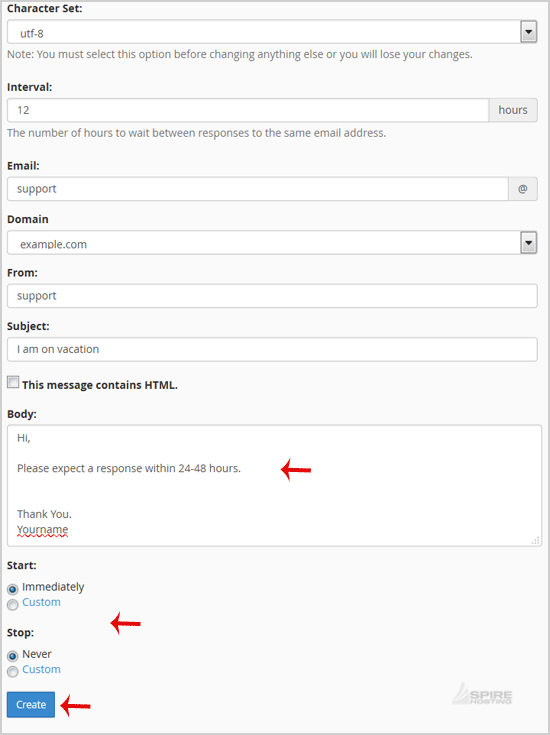
Task: Click inside the Body message textarea
Action: [274, 486]
